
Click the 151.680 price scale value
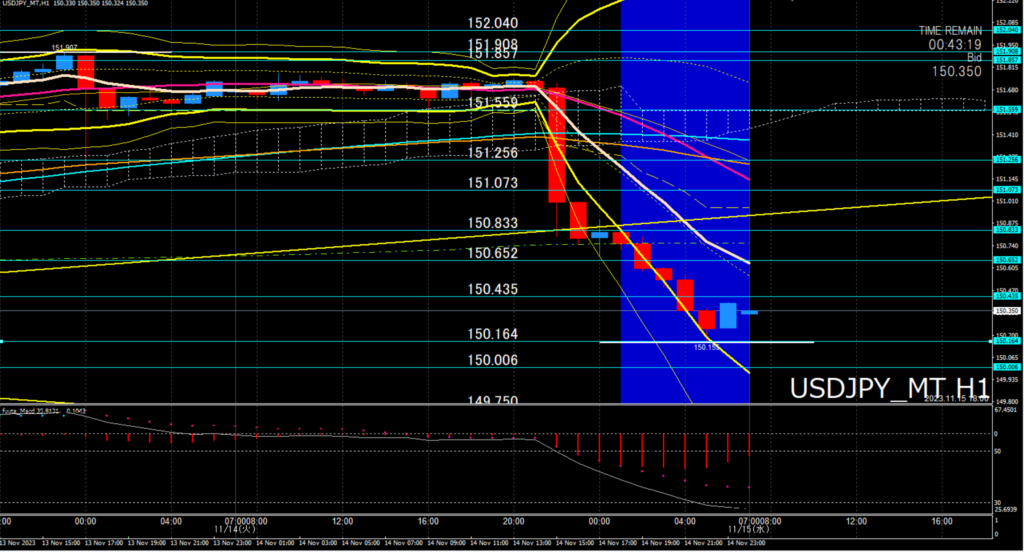1007,90
